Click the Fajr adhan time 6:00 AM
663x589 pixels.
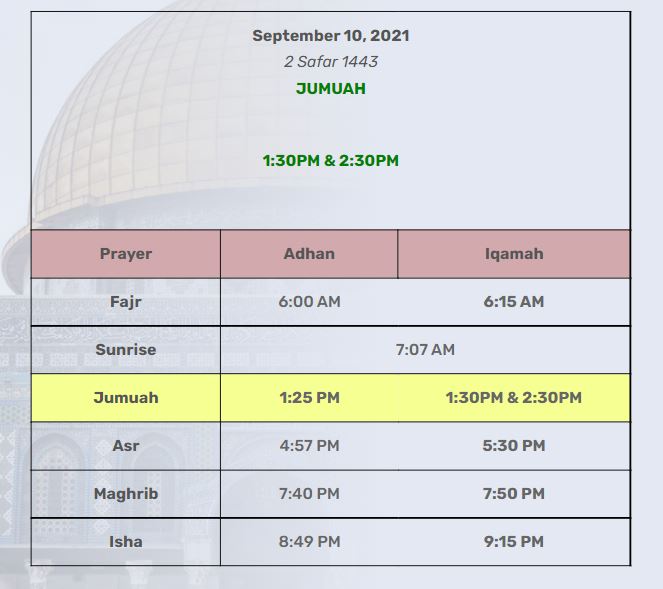(309, 302)
